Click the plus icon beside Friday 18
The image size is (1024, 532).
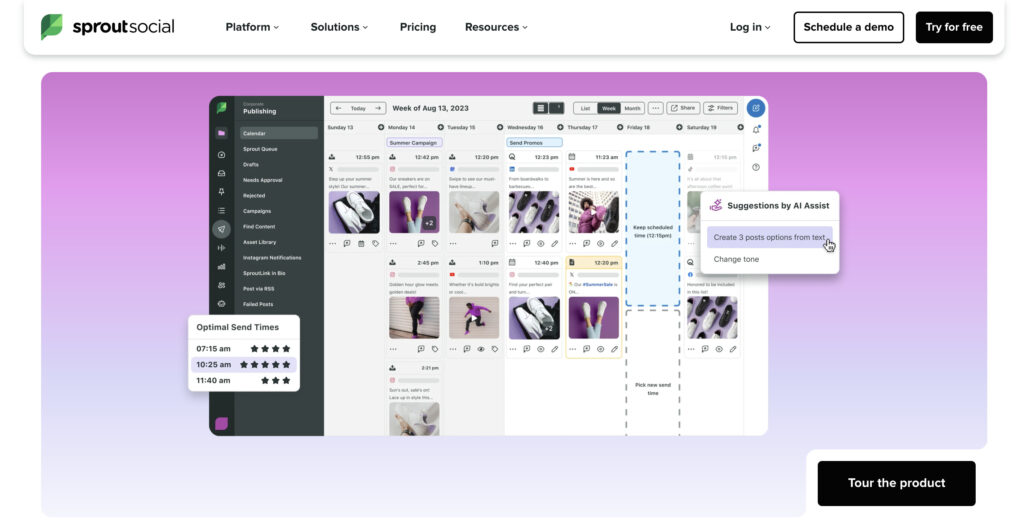tap(679, 127)
